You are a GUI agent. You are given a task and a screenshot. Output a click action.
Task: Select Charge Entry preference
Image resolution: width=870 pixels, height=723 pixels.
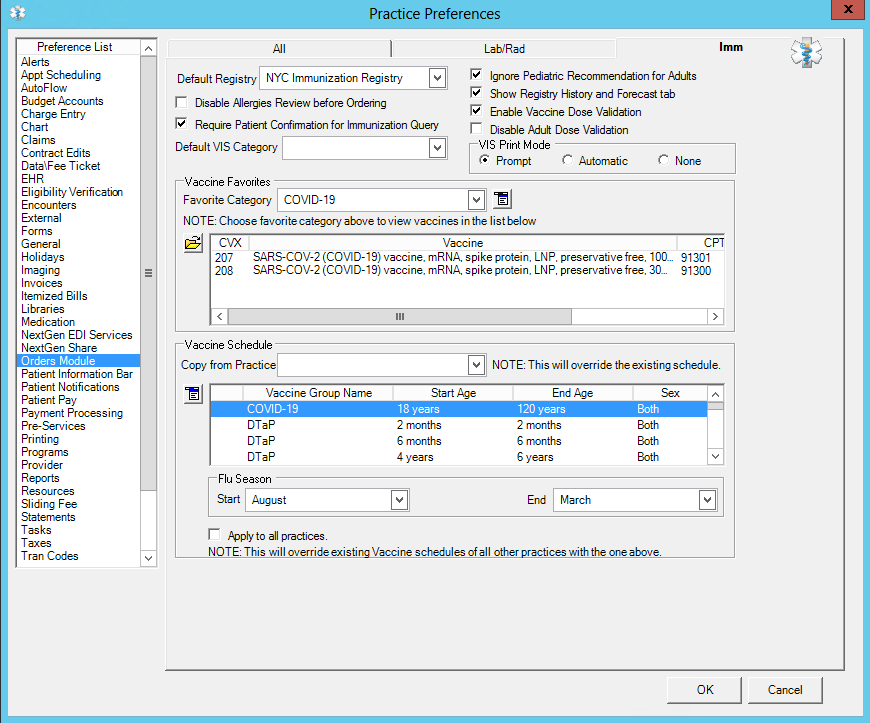53,114
